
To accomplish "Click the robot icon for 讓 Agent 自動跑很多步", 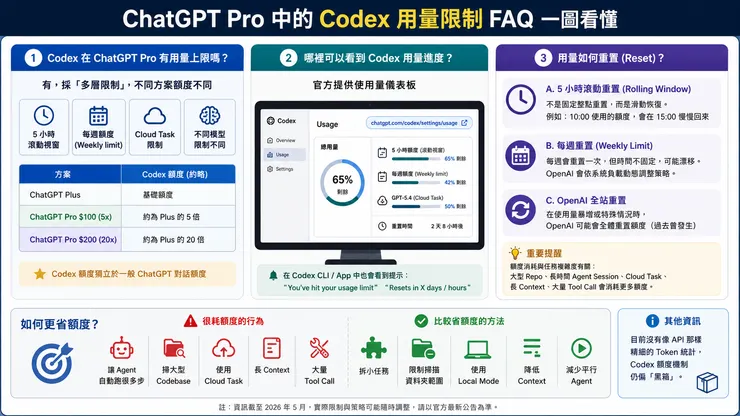I will pos(122,348).
